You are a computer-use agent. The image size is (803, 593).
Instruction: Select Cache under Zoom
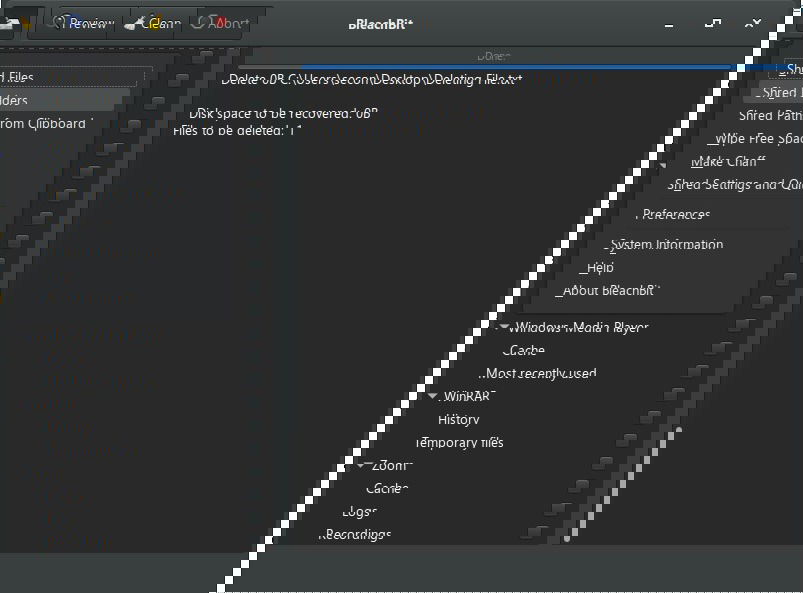387,489
